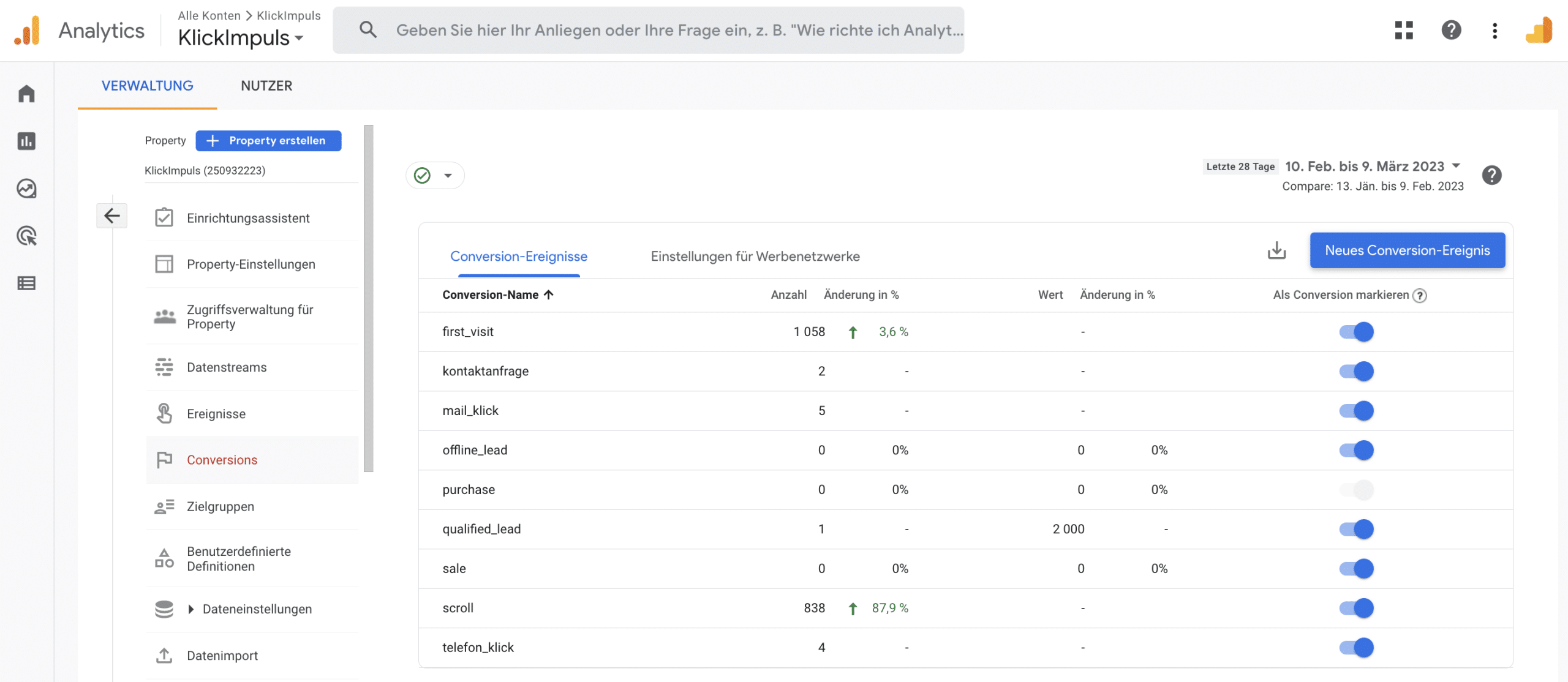Turn off the scroll conversion toggle
The image size is (1568, 682).
1356,608
